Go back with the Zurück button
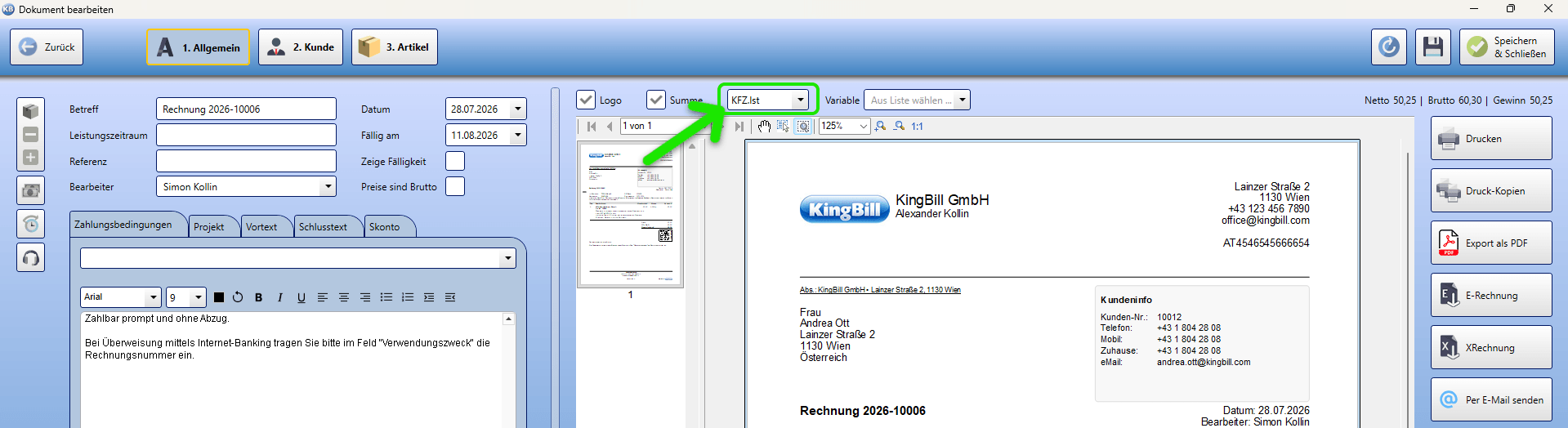 tap(47, 47)
